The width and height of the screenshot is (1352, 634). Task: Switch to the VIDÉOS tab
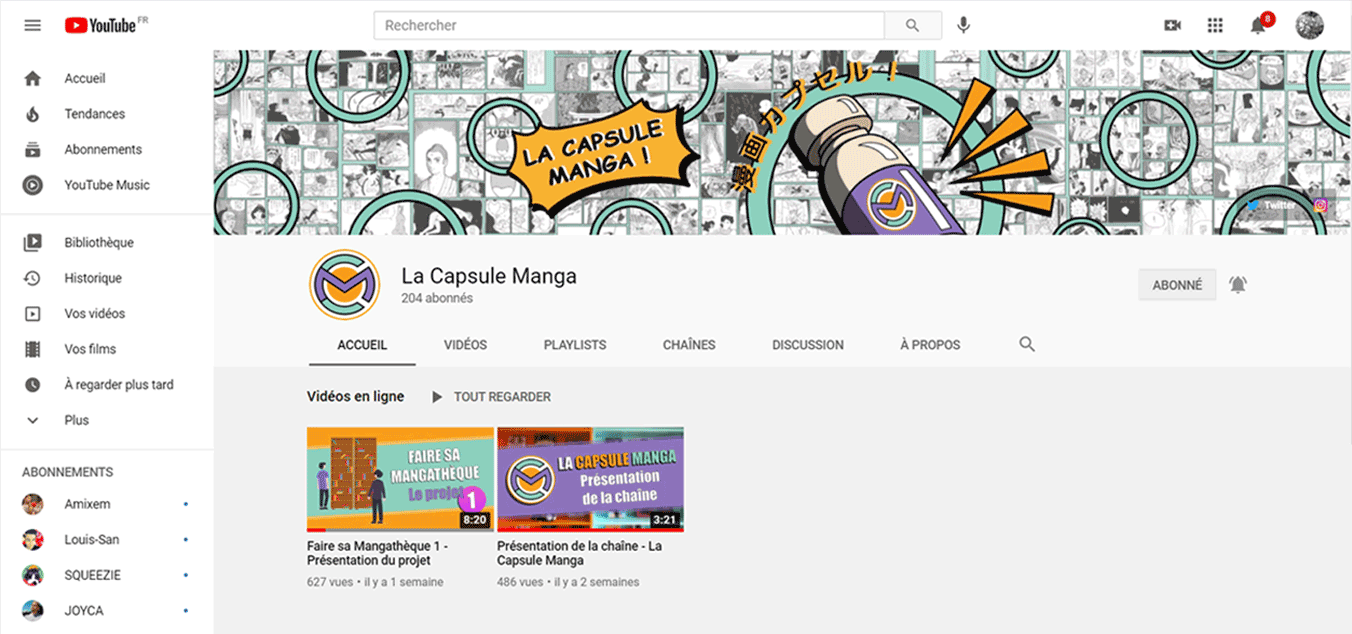465,344
